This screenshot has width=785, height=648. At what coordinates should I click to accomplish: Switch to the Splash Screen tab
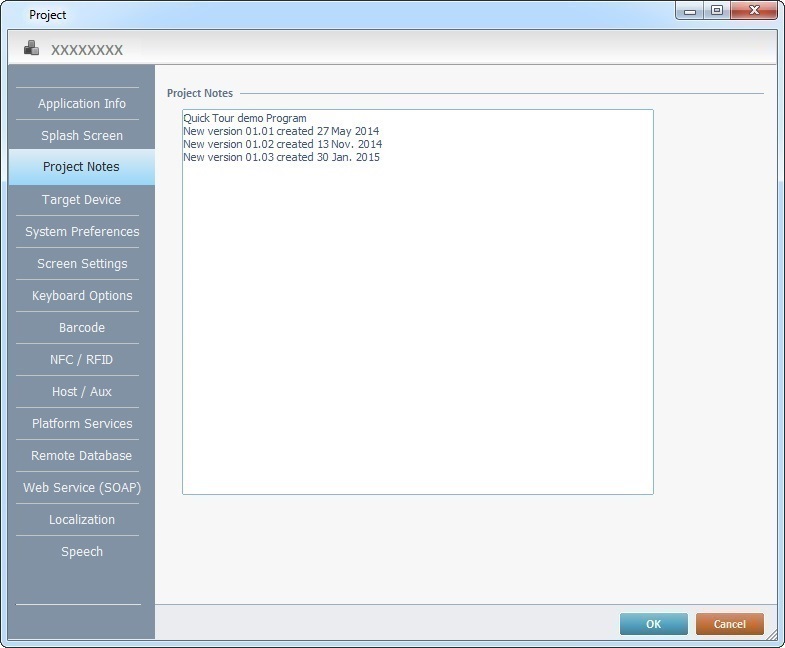(82, 136)
